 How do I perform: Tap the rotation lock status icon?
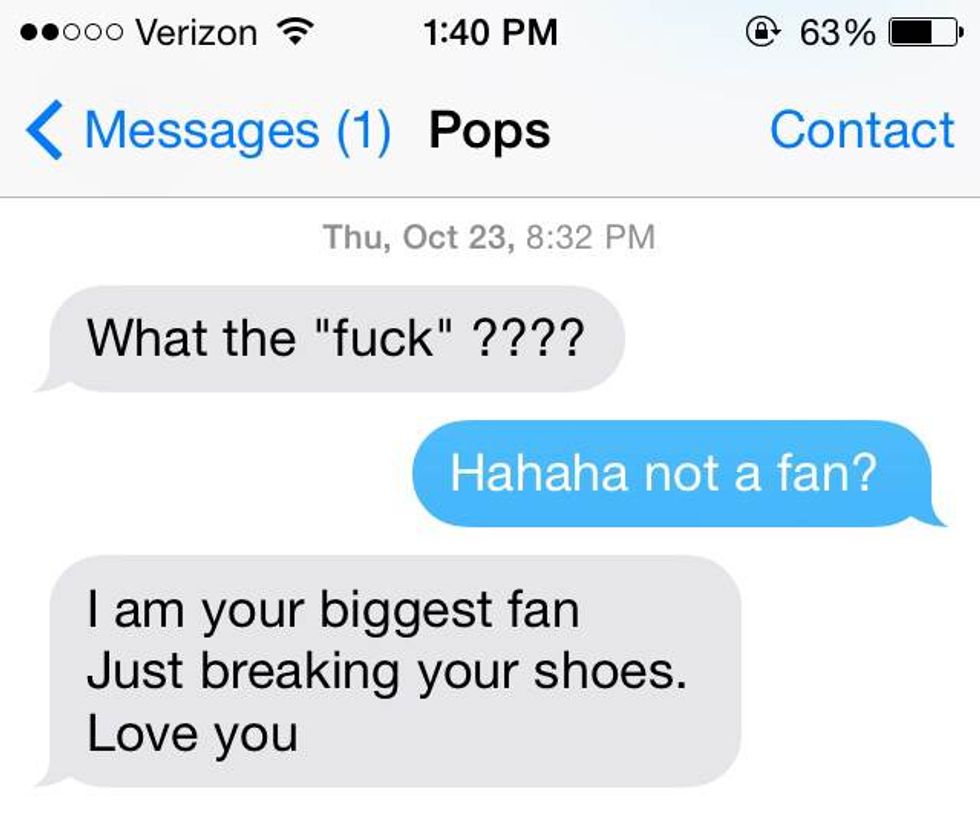point(765,32)
